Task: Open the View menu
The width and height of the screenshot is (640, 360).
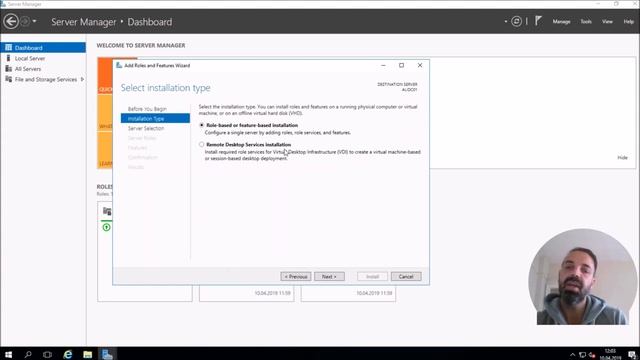Action: click(607, 22)
